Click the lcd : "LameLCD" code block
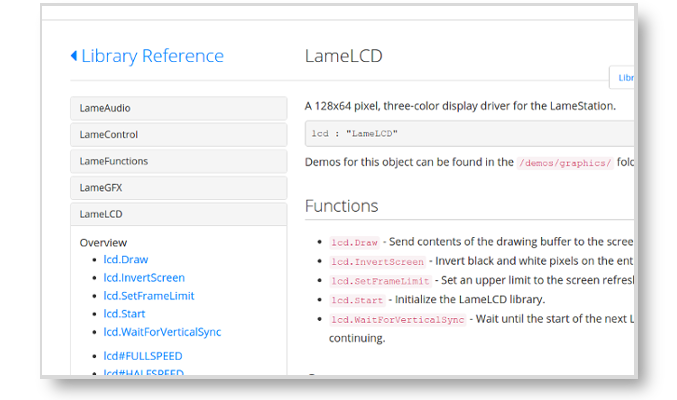 point(469,134)
